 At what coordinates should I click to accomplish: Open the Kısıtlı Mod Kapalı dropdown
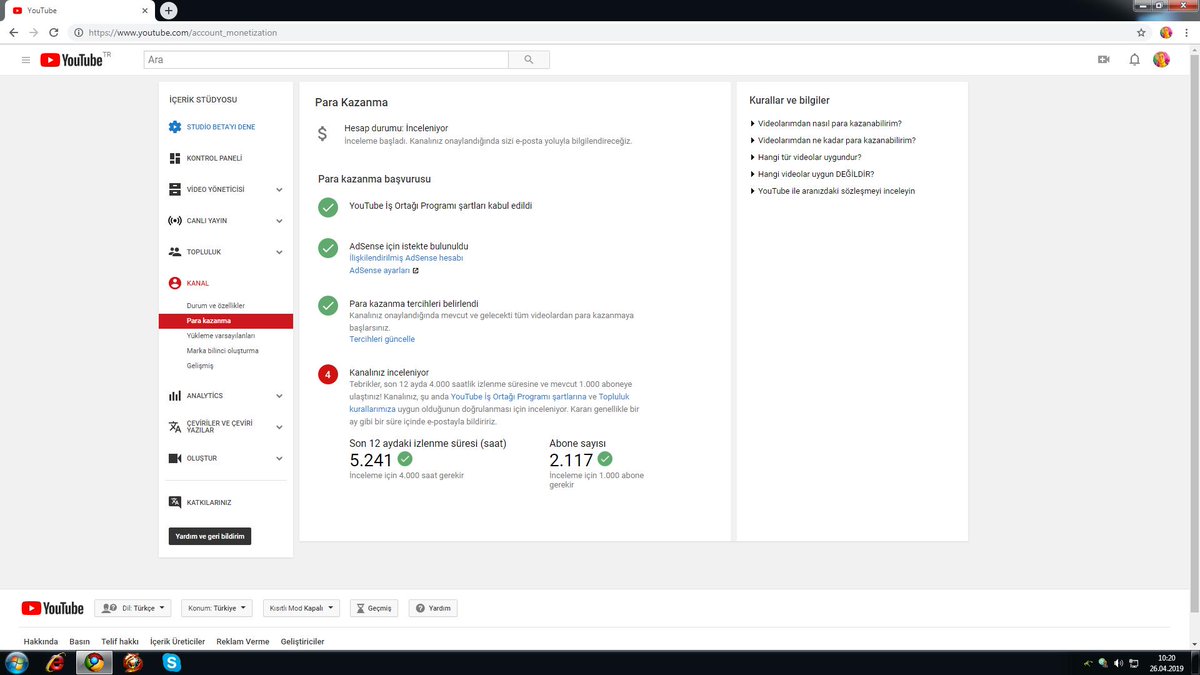click(302, 608)
